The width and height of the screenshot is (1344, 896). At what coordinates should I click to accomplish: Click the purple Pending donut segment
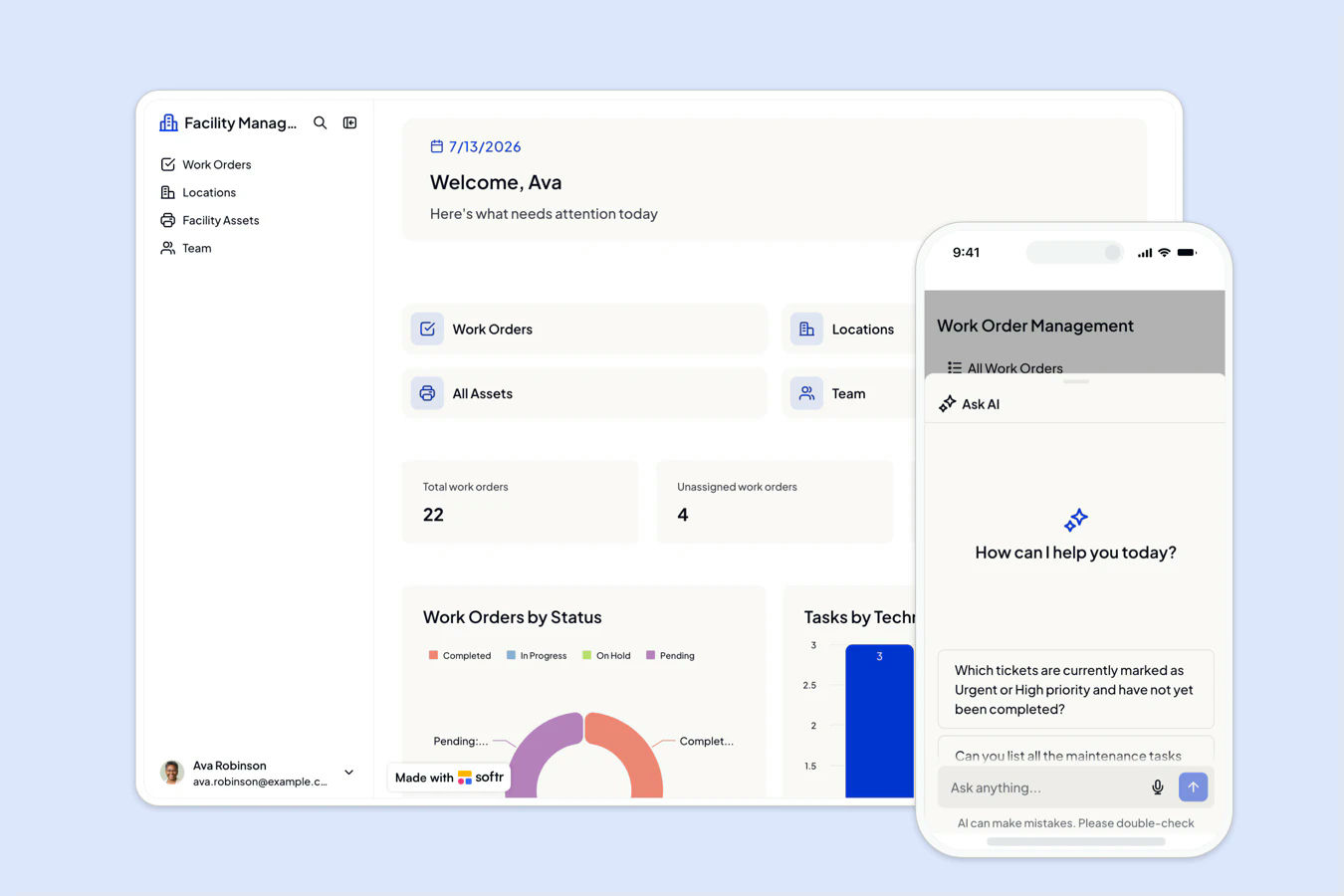pyautogui.click(x=539, y=752)
